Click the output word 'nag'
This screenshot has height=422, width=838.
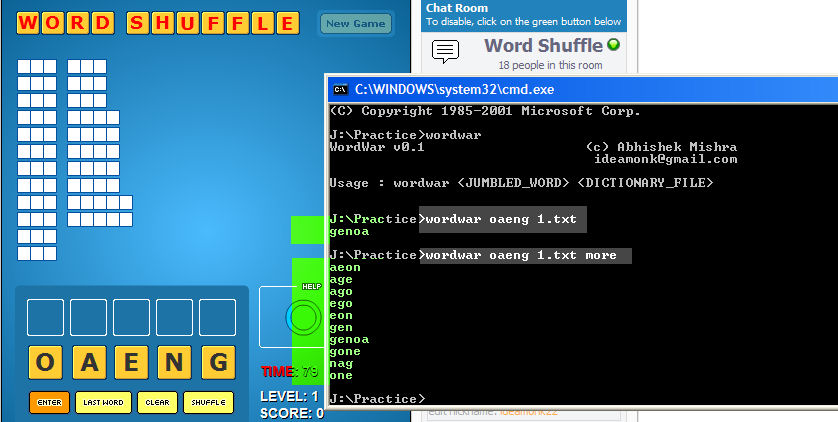click(x=342, y=364)
